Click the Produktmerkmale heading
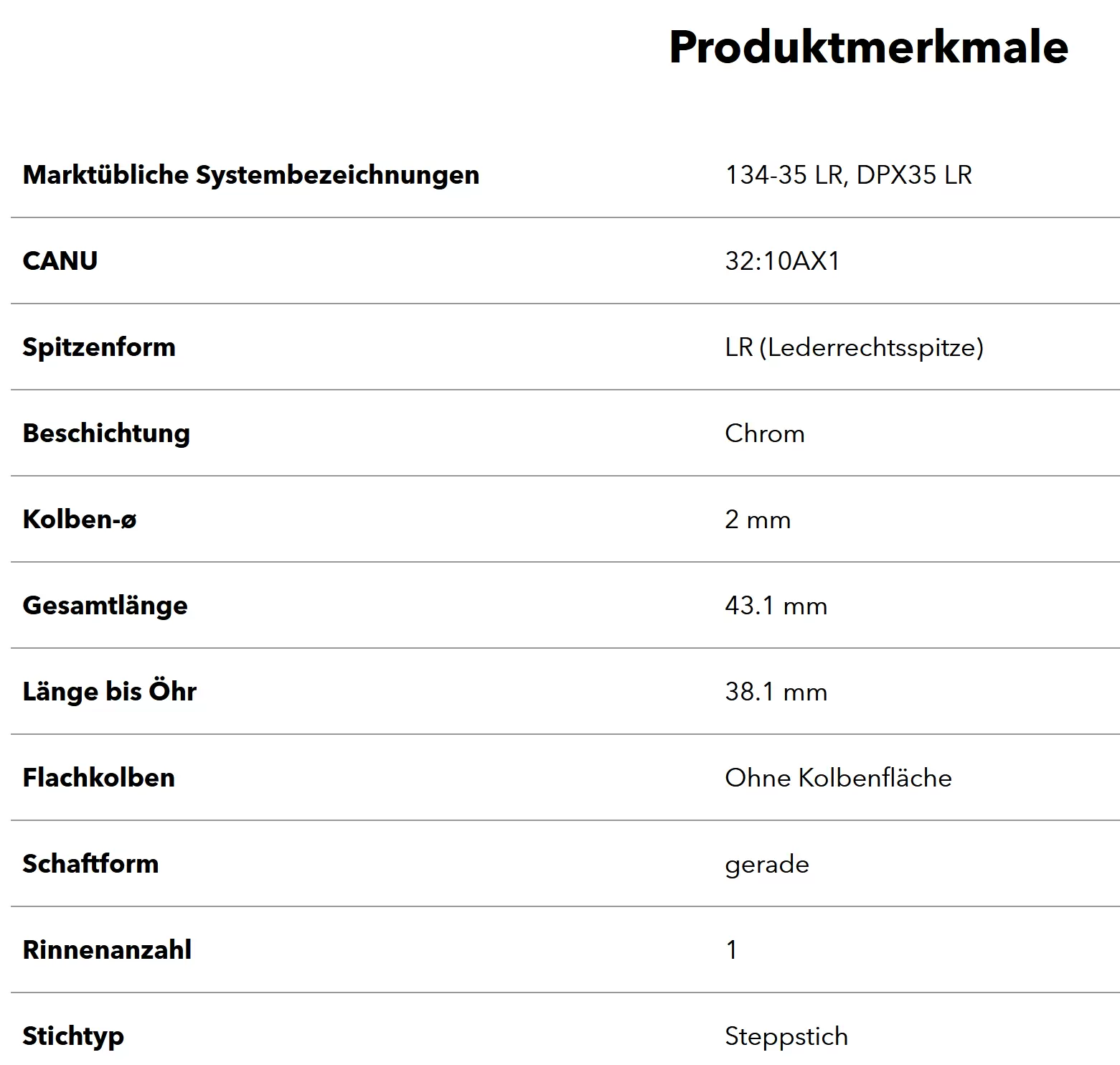 [x=868, y=47]
